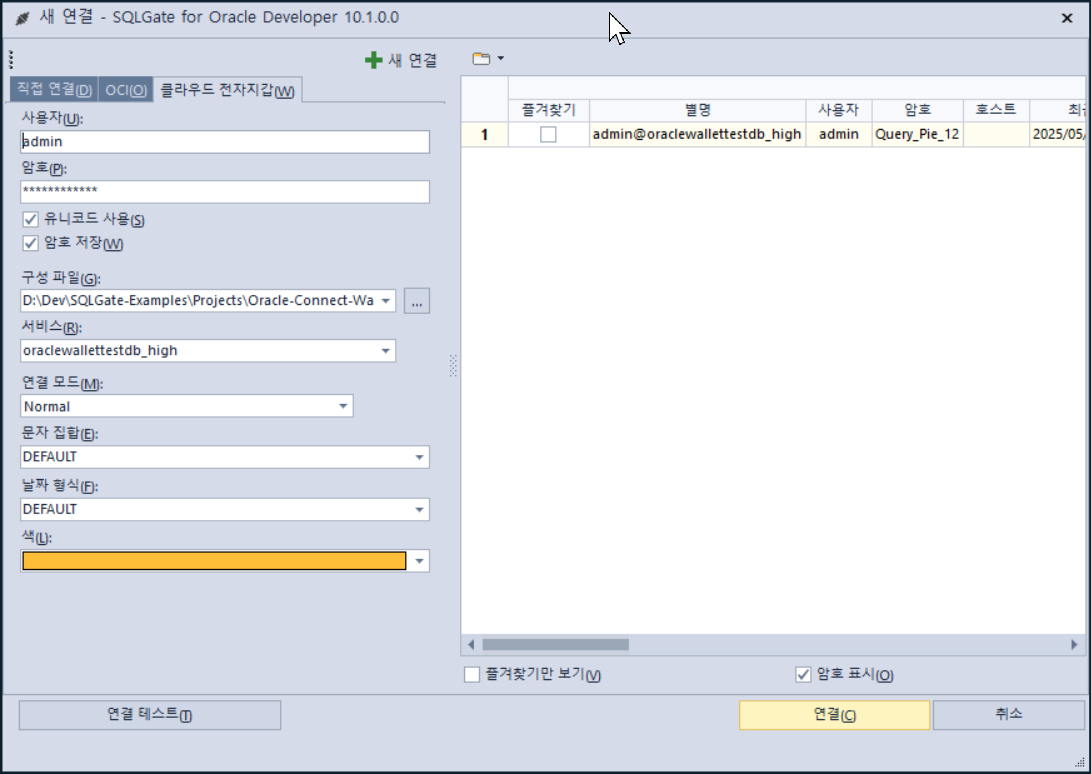Click the green plus New Connection icon

374,61
